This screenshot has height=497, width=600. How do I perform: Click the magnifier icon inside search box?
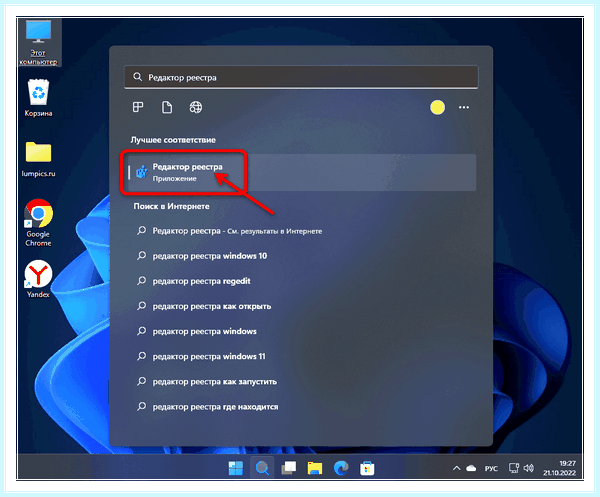[x=137, y=77]
